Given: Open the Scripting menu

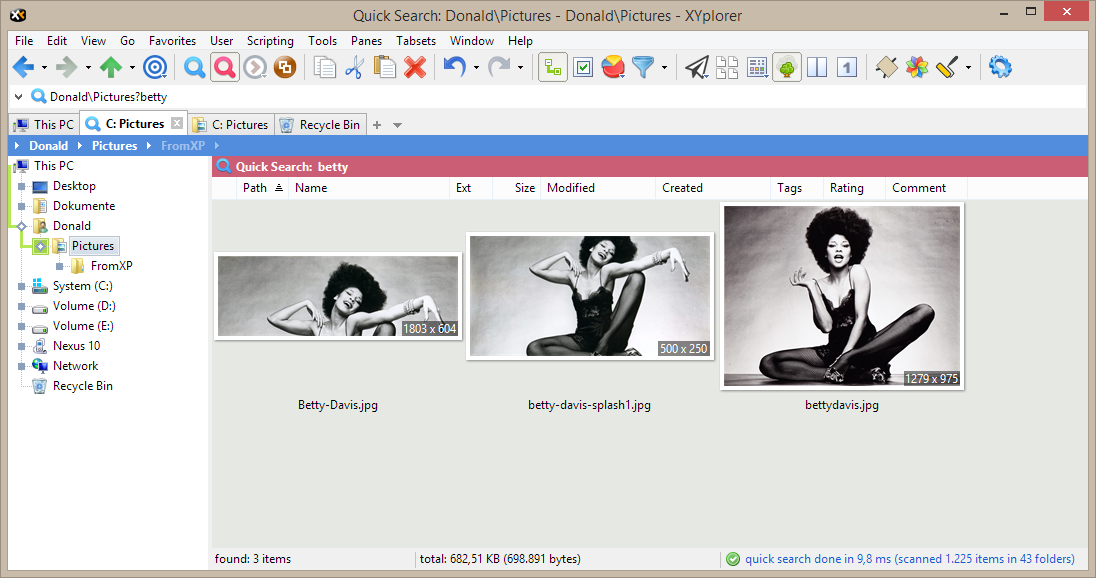Looking at the screenshot, I should tap(270, 41).
